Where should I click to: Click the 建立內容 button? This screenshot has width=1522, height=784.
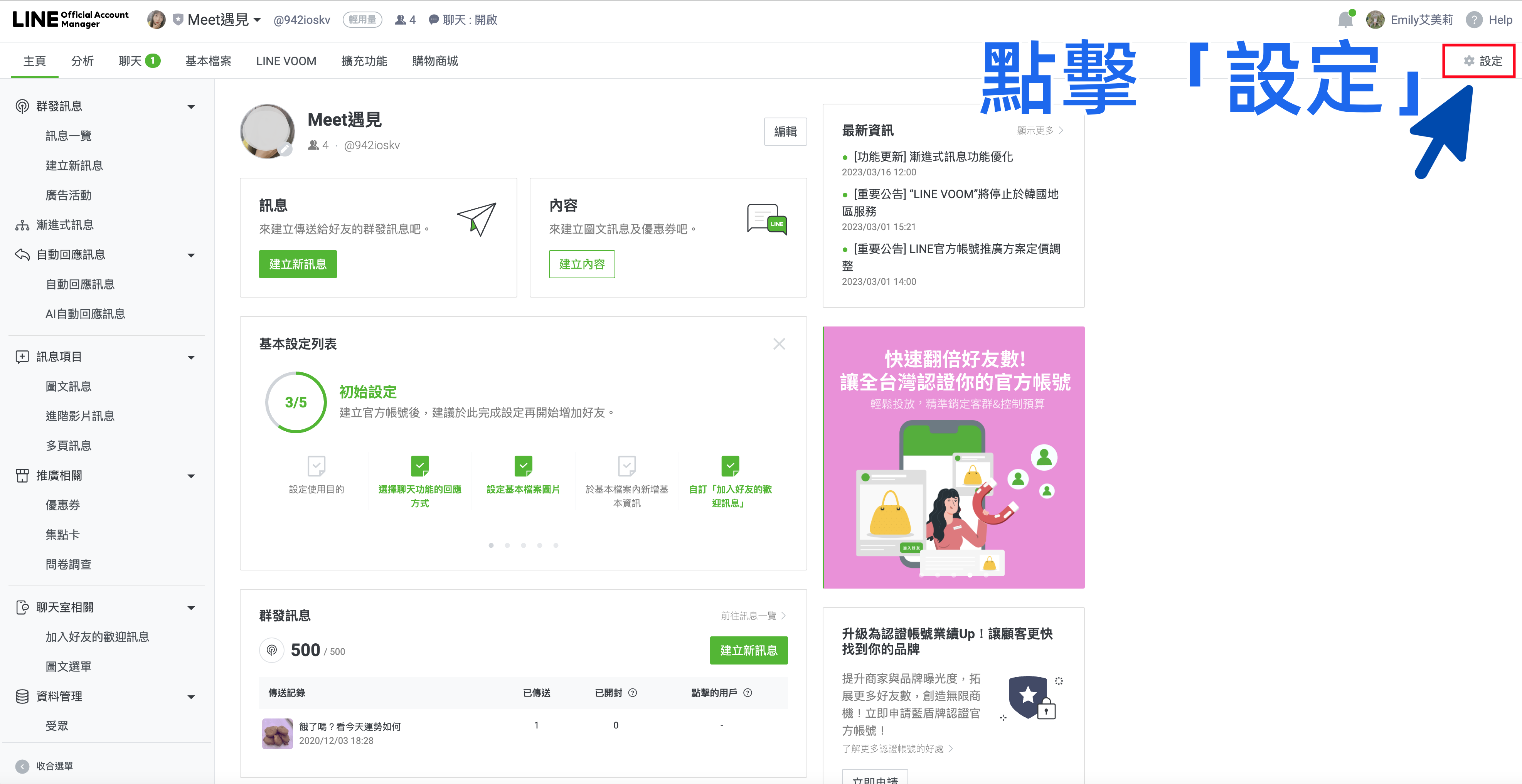[582, 264]
